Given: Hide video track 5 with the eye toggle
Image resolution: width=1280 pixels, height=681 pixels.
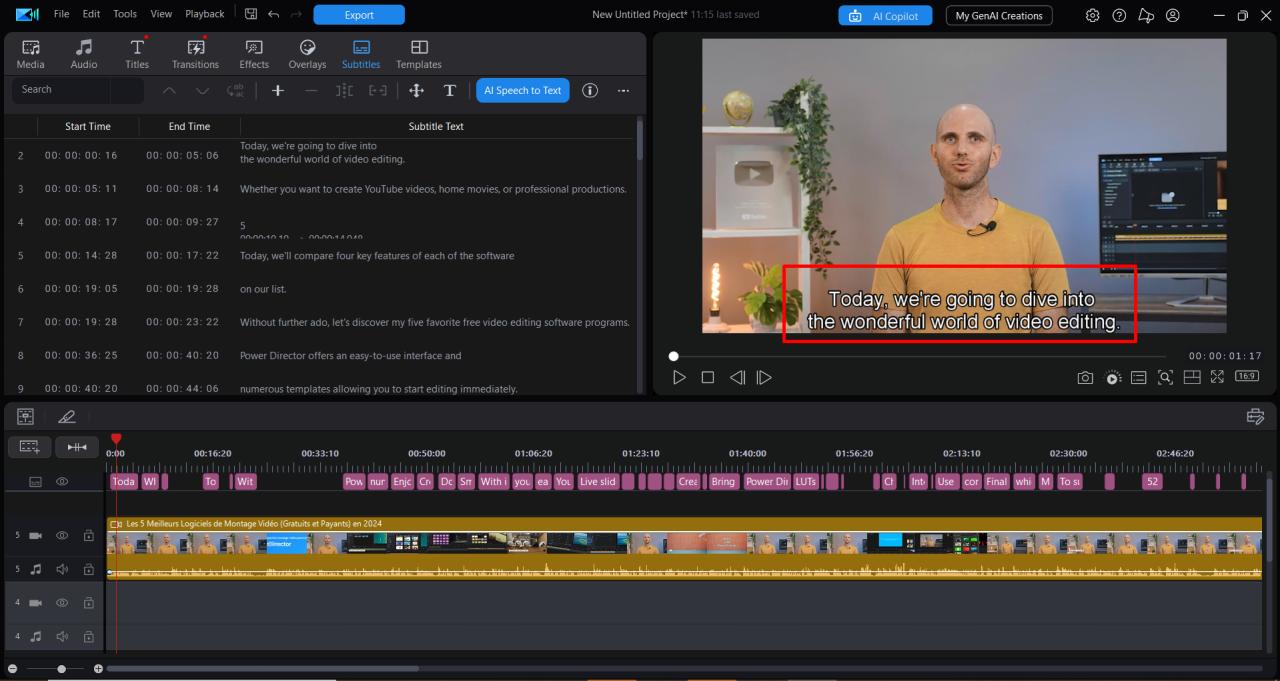Looking at the screenshot, I should 61,535.
